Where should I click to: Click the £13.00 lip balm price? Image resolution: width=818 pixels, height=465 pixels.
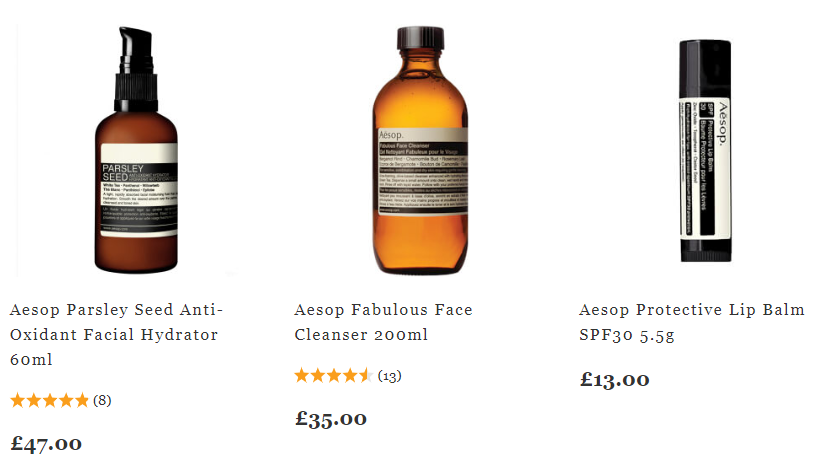point(615,379)
